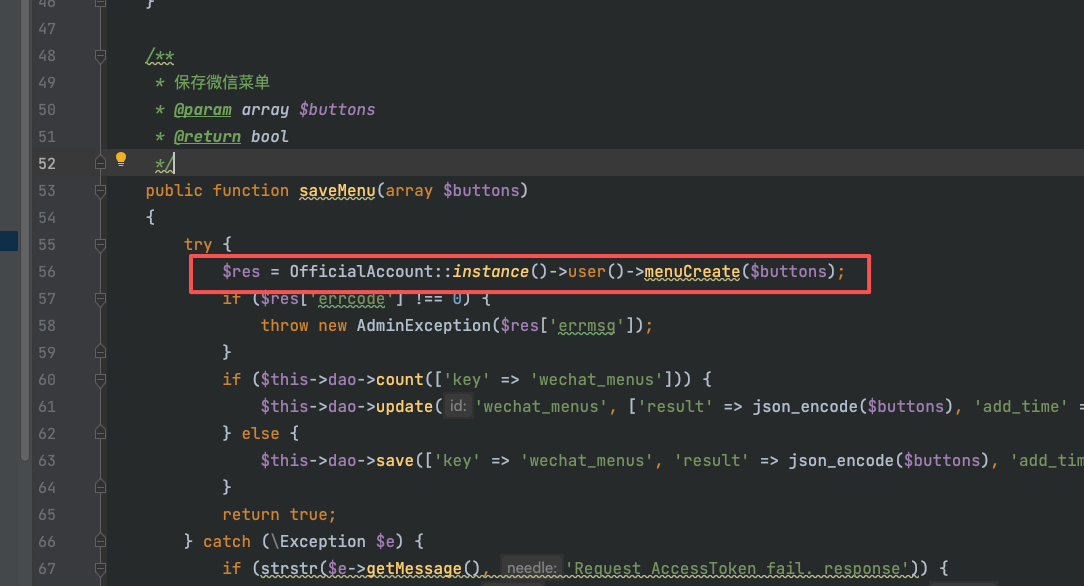Click the fold end marker at line 64

pyautogui.click(x=100, y=487)
